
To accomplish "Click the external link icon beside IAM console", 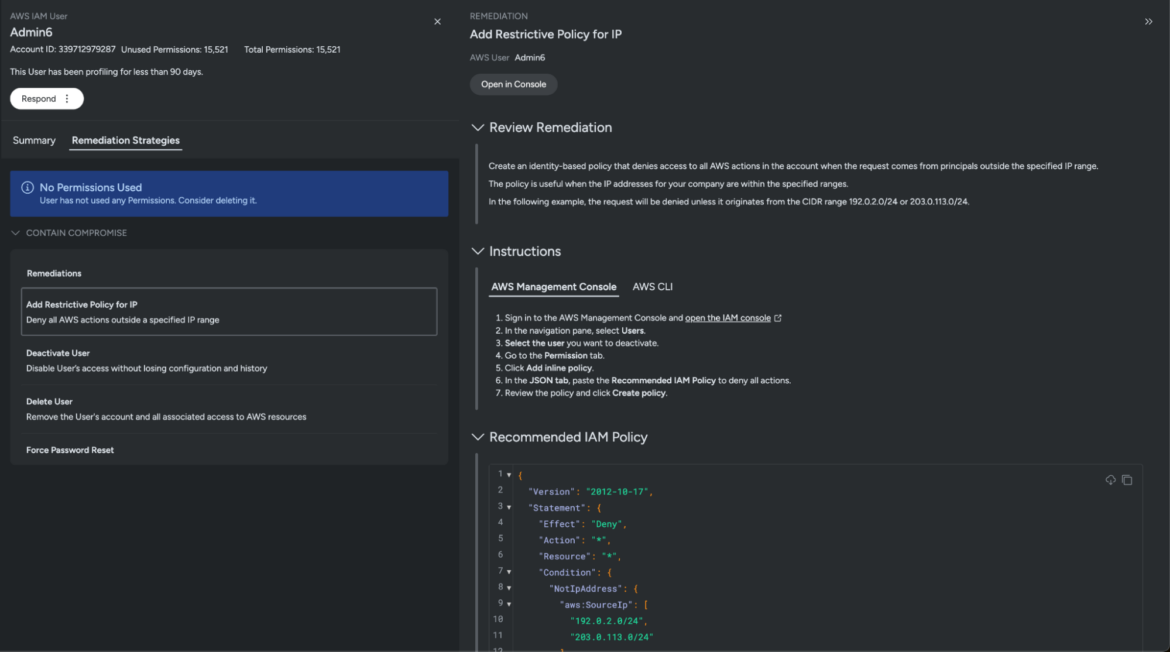I will [x=778, y=318].
